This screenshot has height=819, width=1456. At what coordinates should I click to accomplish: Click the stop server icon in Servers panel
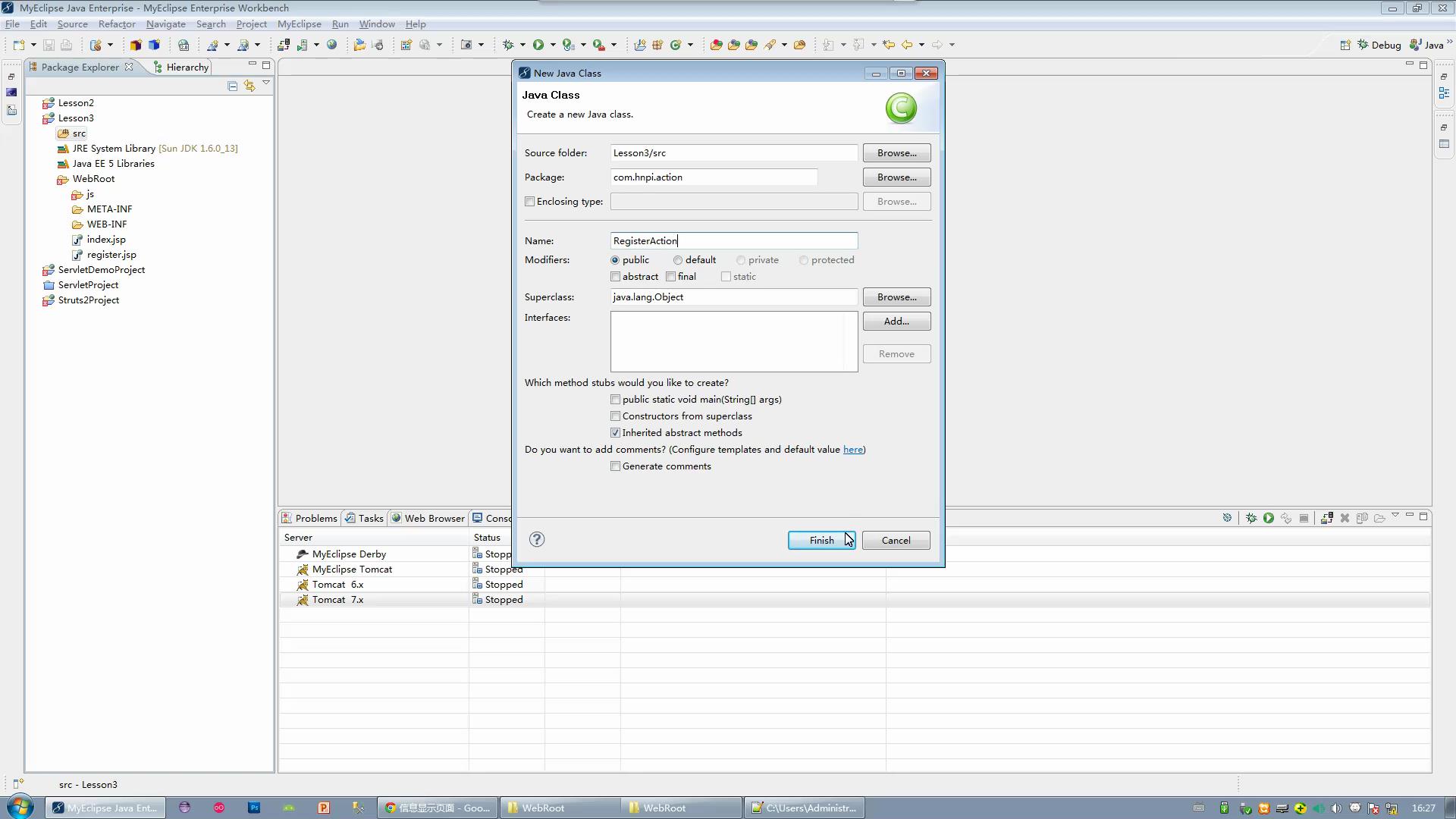tap(1304, 518)
